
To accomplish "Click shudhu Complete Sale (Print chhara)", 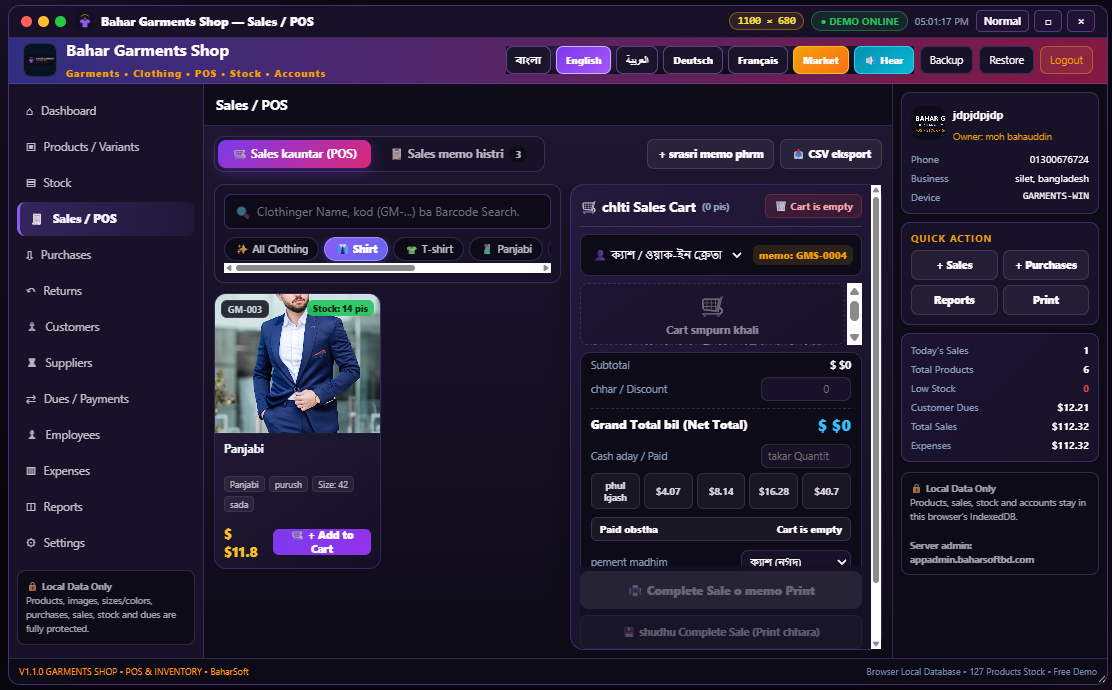I will click(x=721, y=632).
